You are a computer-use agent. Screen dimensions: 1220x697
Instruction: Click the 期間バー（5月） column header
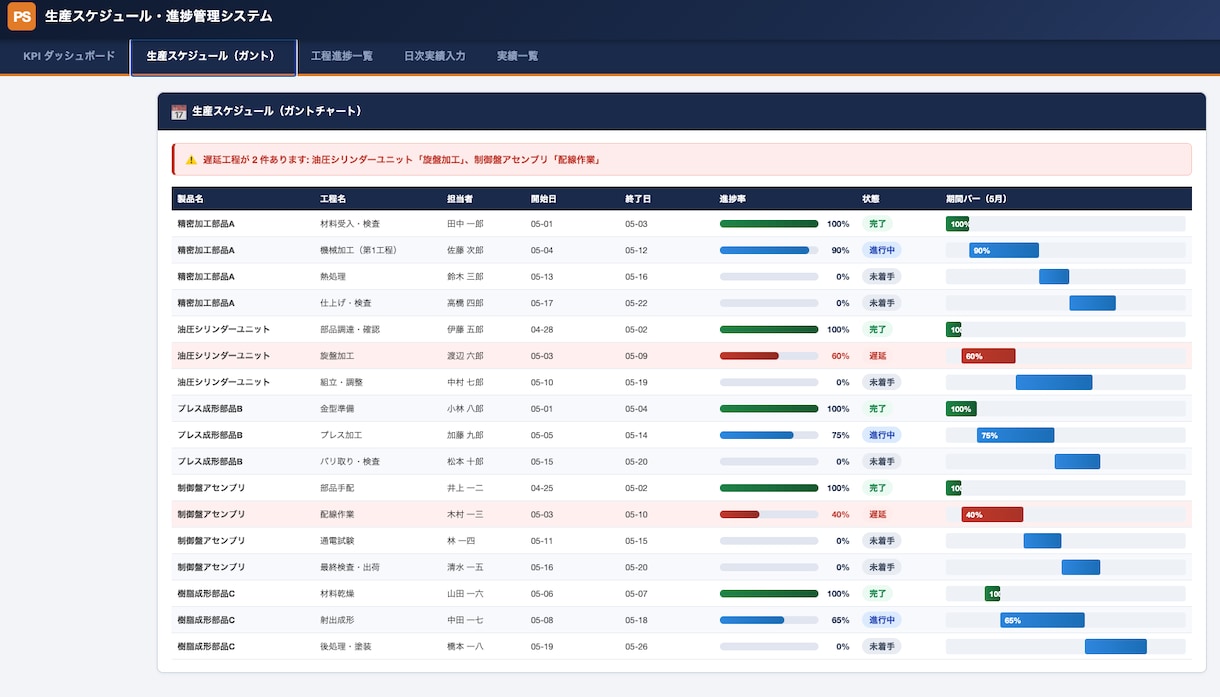(x=976, y=199)
